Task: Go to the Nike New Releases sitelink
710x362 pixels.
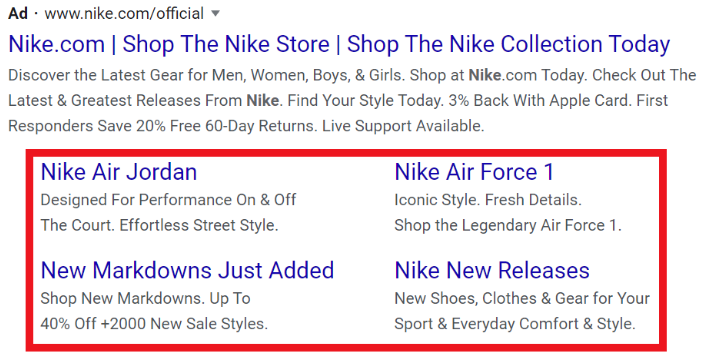Action: click(492, 270)
